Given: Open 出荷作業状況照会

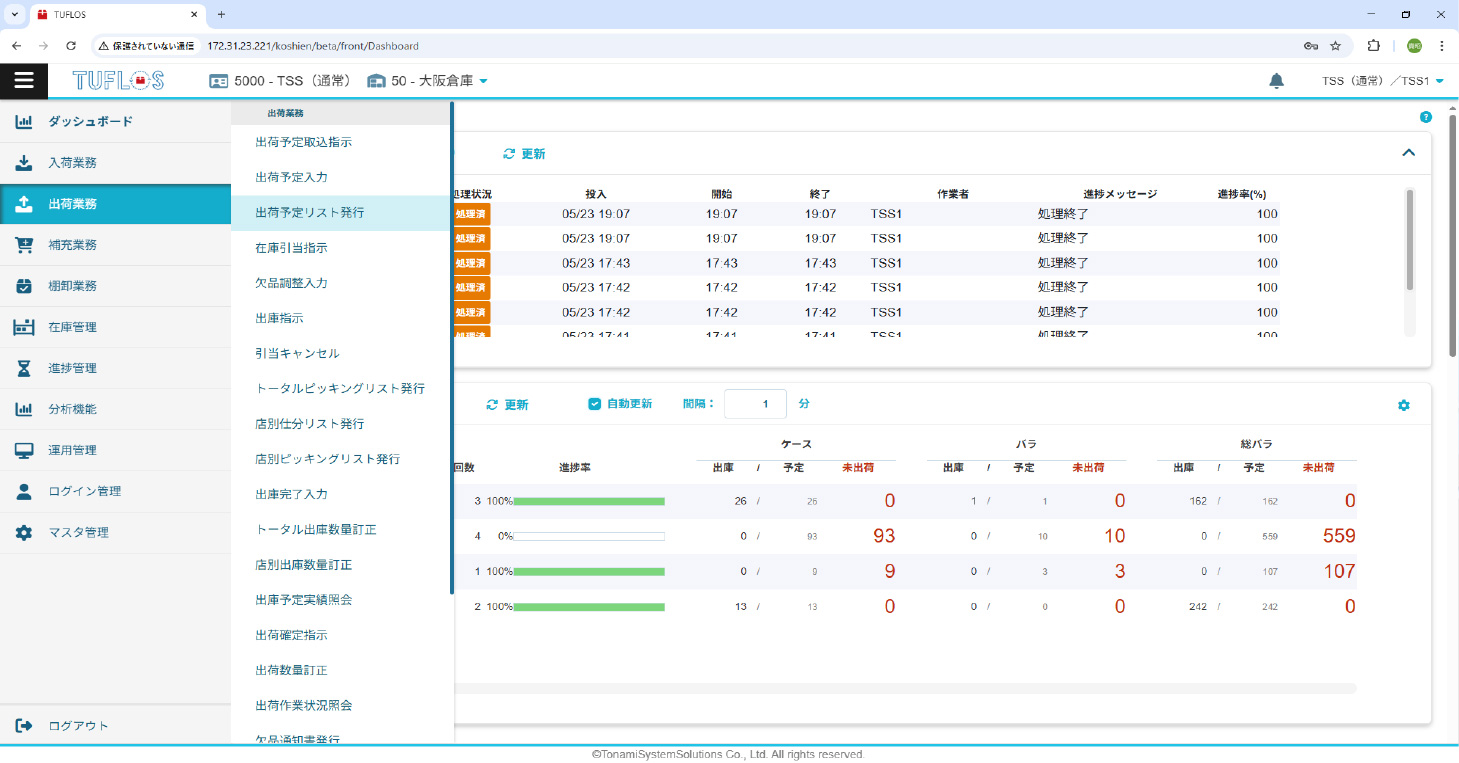Looking at the screenshot, I should [x=304, y=705].
